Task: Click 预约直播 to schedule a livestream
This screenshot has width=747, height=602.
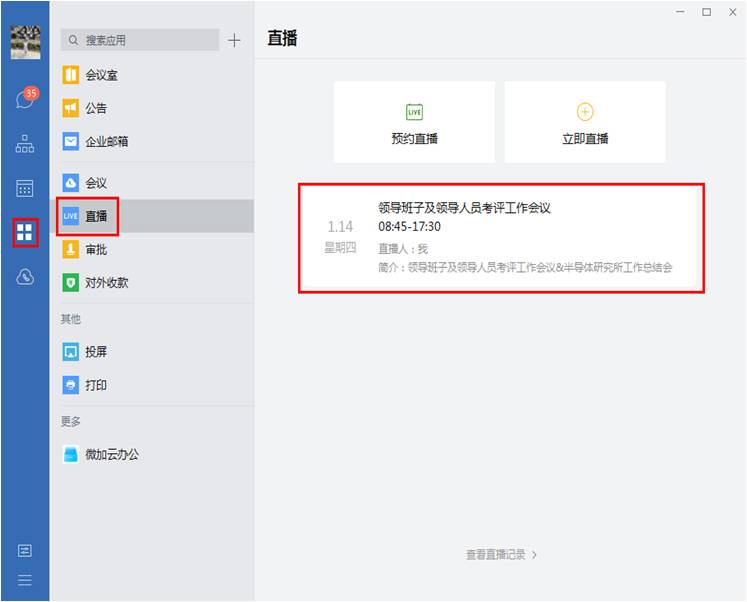Action: (414, 122)
